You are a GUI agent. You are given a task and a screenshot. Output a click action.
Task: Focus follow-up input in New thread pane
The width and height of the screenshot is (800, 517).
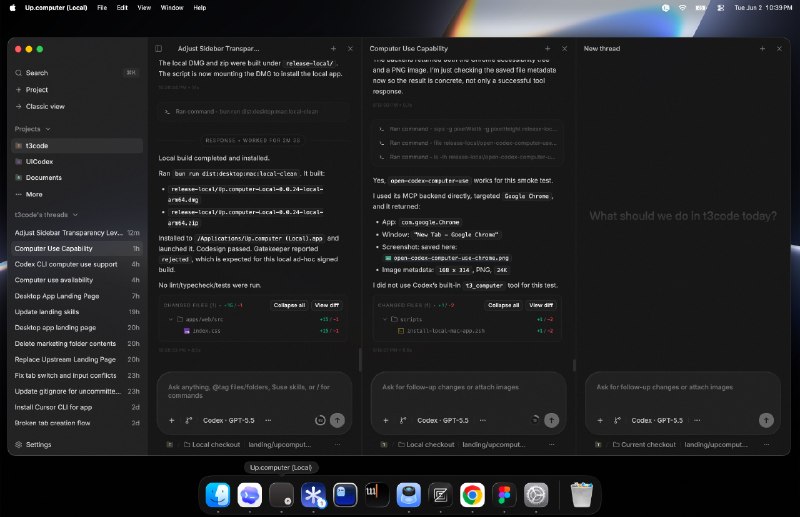pos(682,387)
